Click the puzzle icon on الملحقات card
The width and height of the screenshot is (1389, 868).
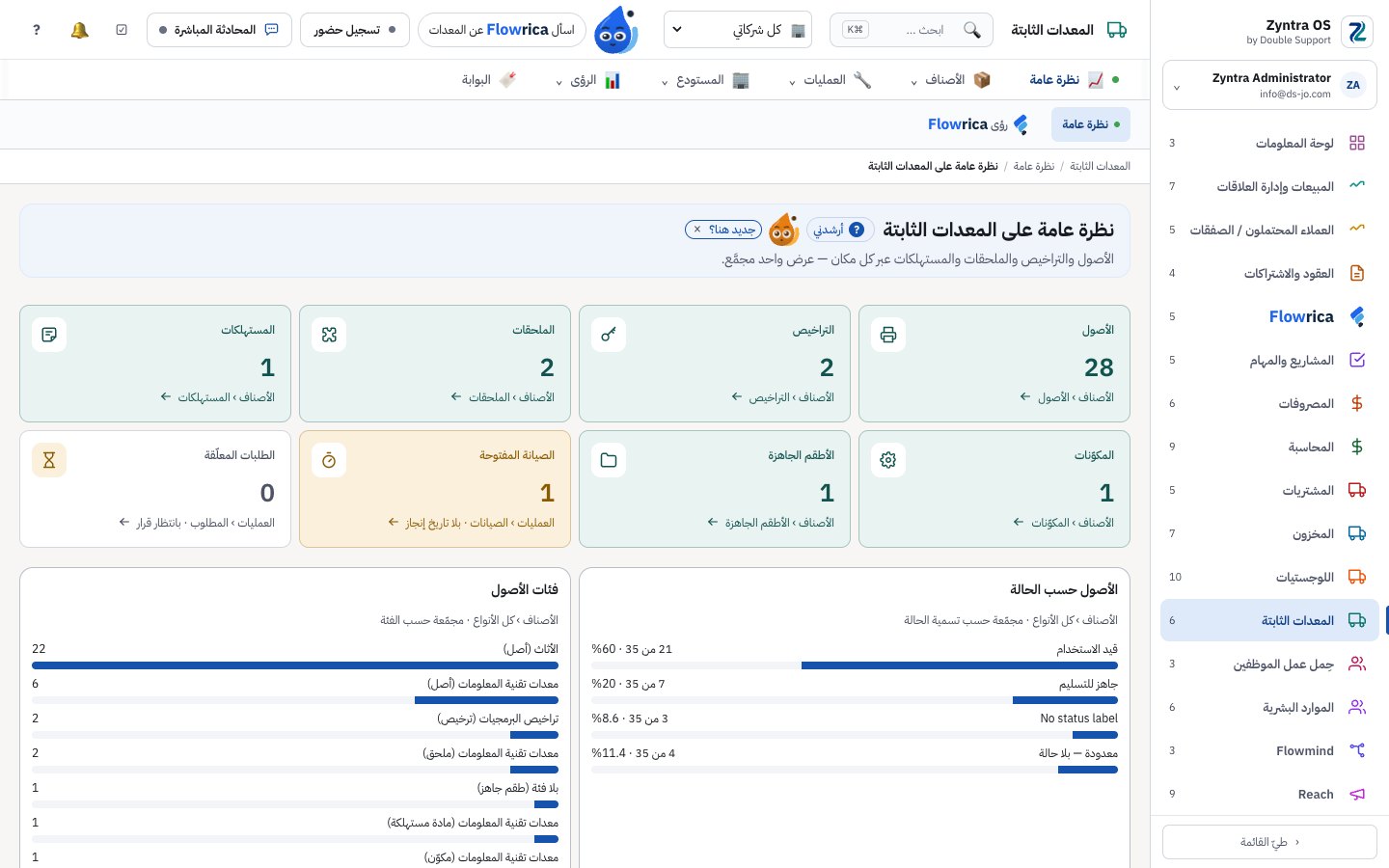(329, 335)
